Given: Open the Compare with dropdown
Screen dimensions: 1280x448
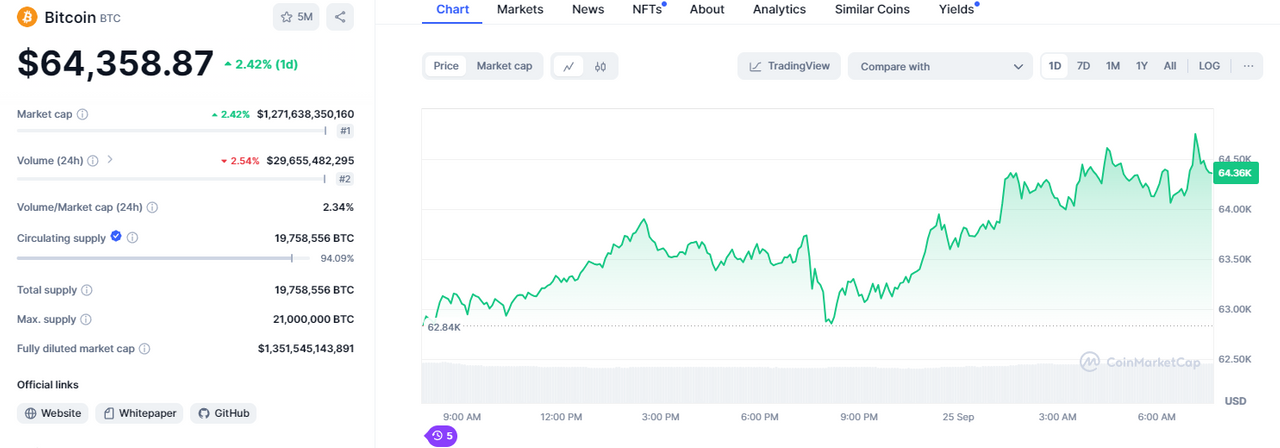Looking at the screenshot, I should [940, 66].
